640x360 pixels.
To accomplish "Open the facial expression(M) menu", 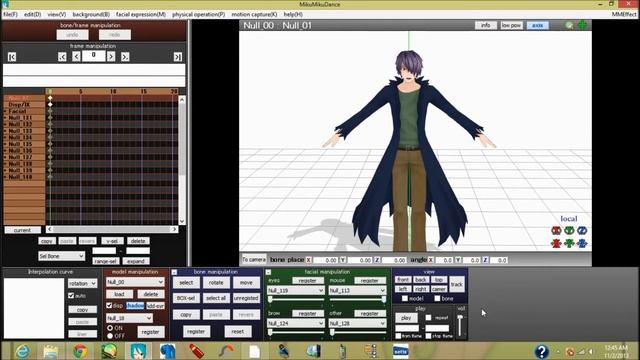I will coord(141,14).
